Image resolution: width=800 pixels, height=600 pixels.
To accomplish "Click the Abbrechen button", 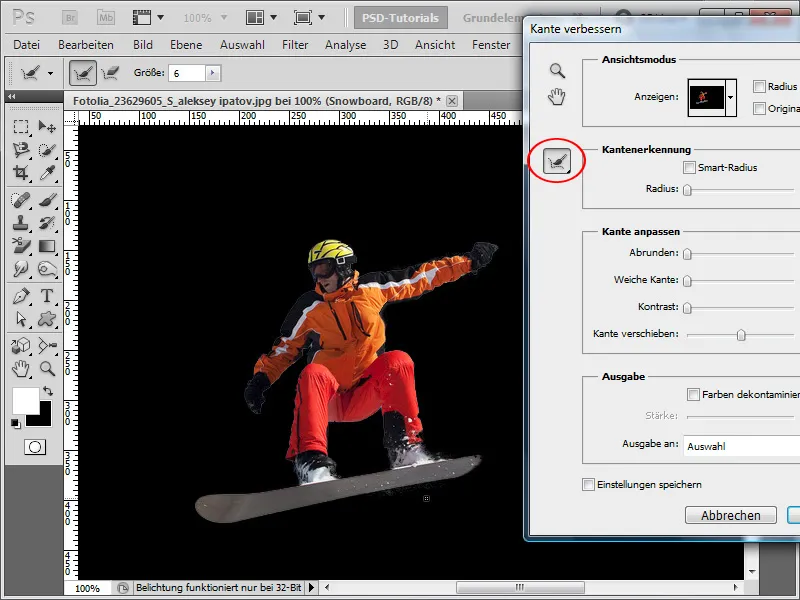I will [731, 515].
